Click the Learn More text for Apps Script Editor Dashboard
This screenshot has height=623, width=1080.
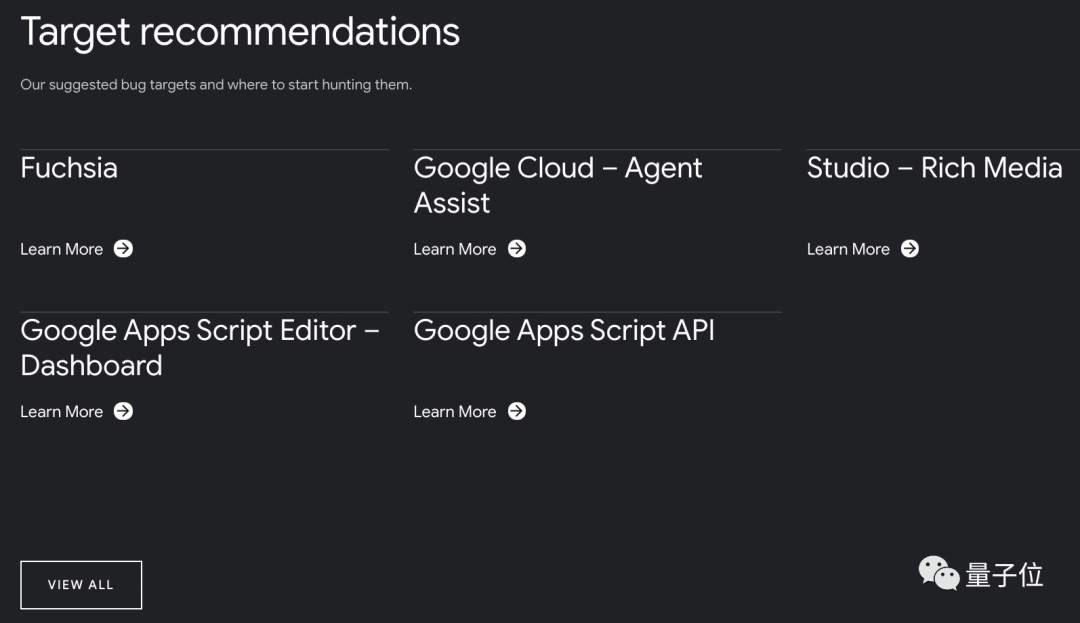(x=62, y=411)
